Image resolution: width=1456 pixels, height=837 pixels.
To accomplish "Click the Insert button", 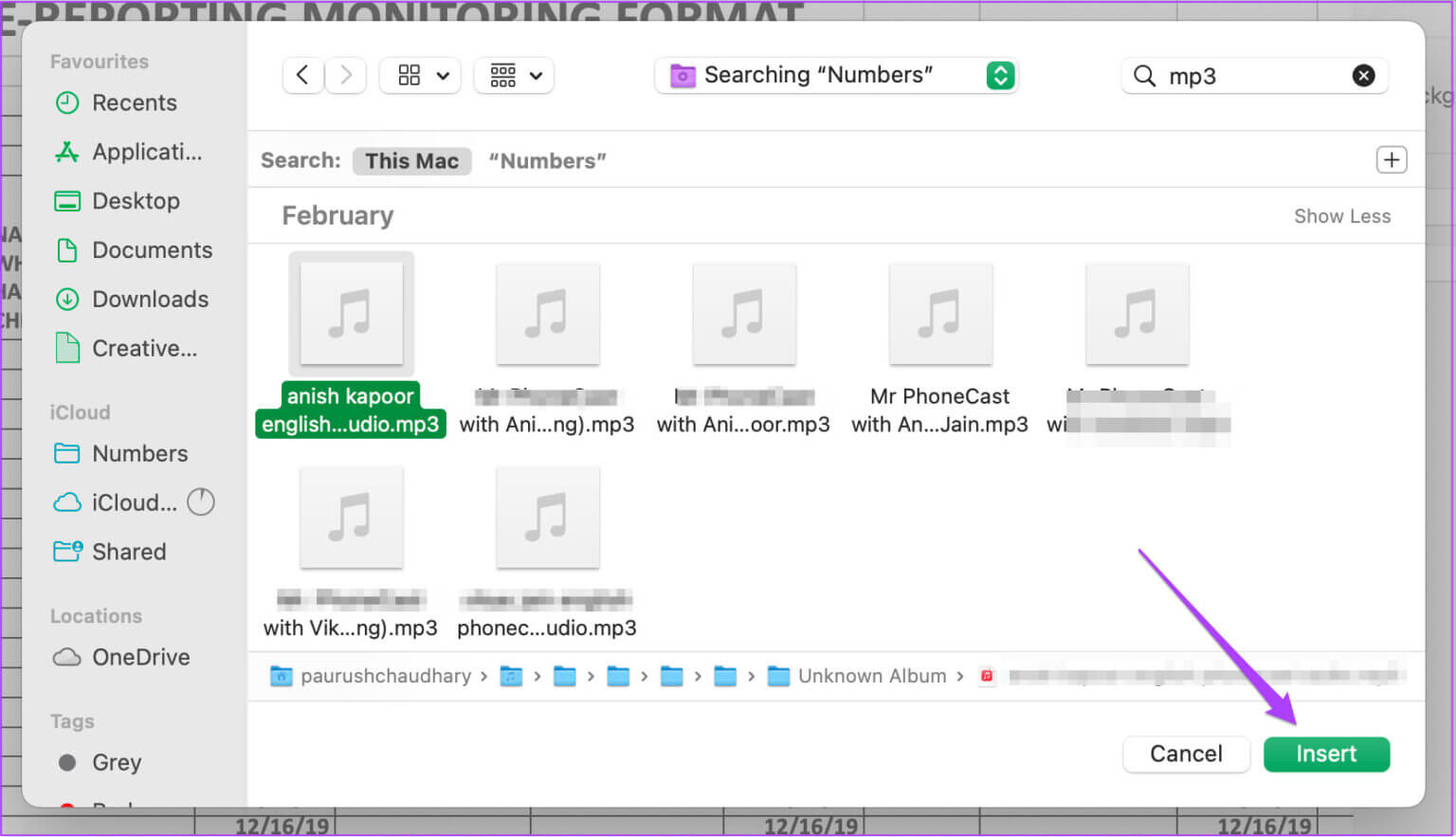I will (1326, 755).
